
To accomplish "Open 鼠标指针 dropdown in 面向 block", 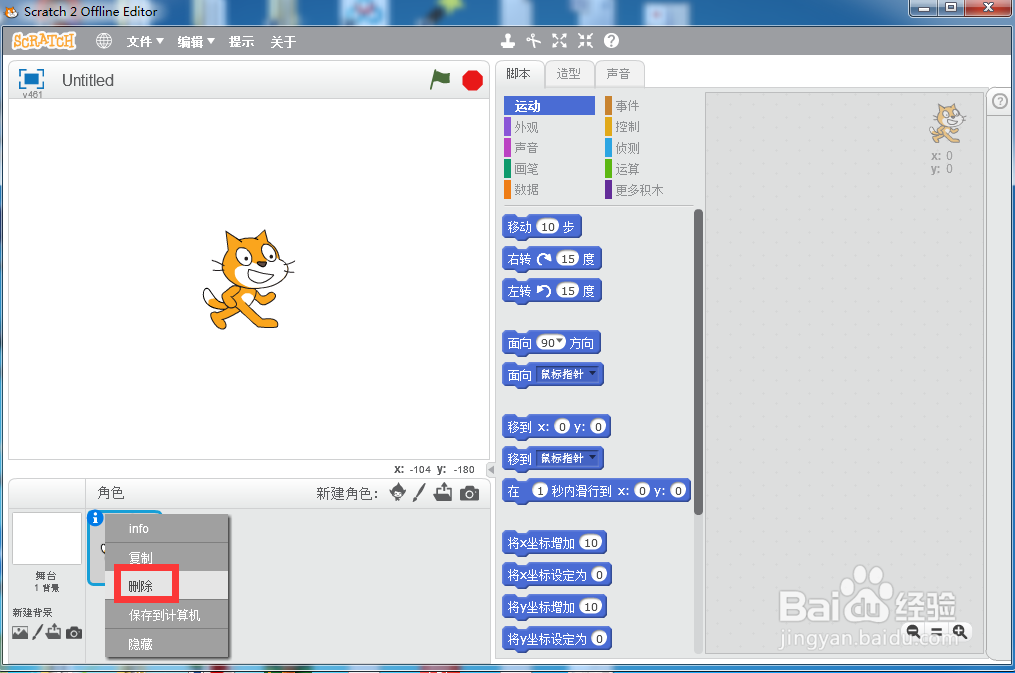I will click(568, 374).
